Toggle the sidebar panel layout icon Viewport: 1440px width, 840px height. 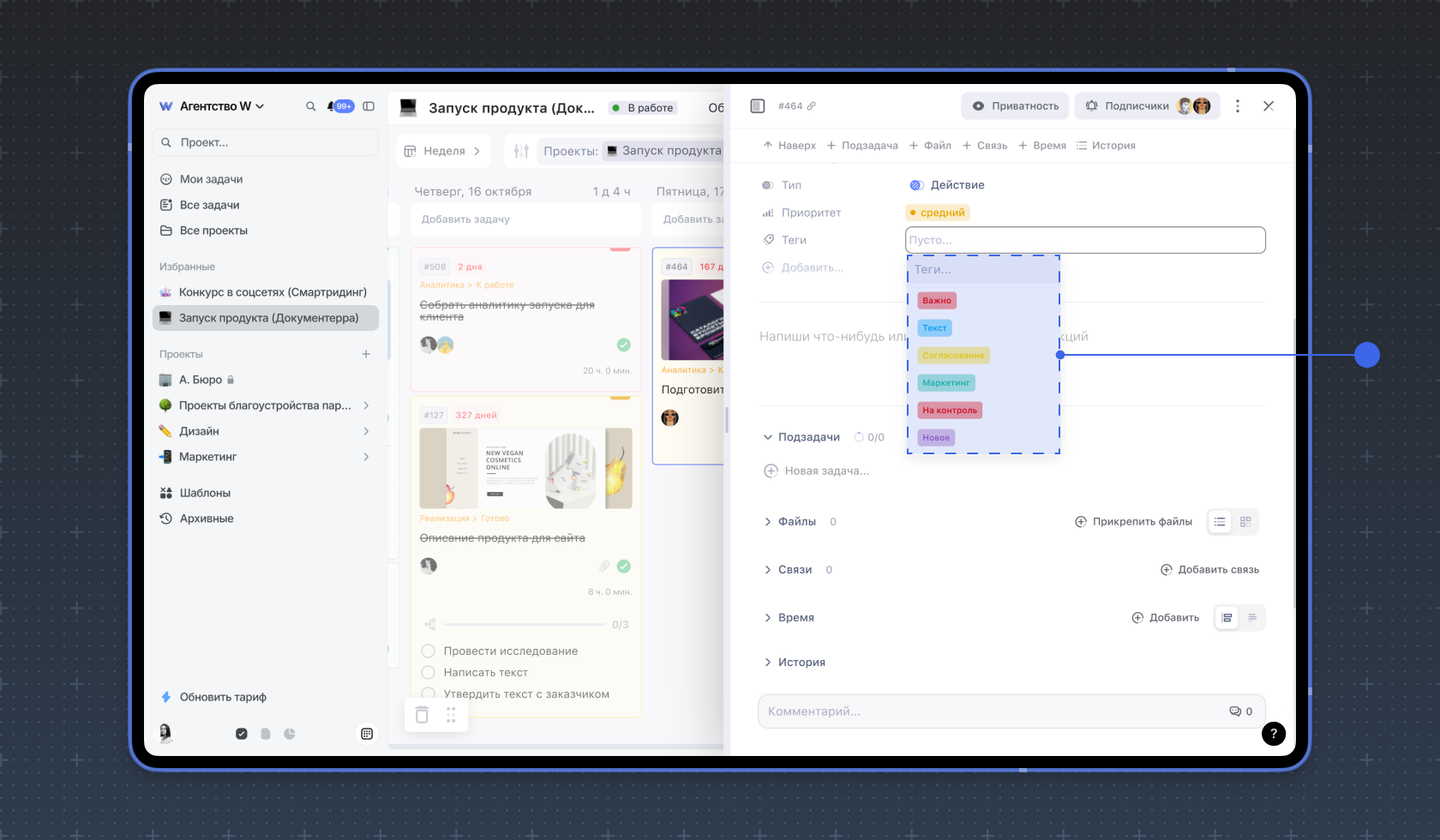coord(369,106)
